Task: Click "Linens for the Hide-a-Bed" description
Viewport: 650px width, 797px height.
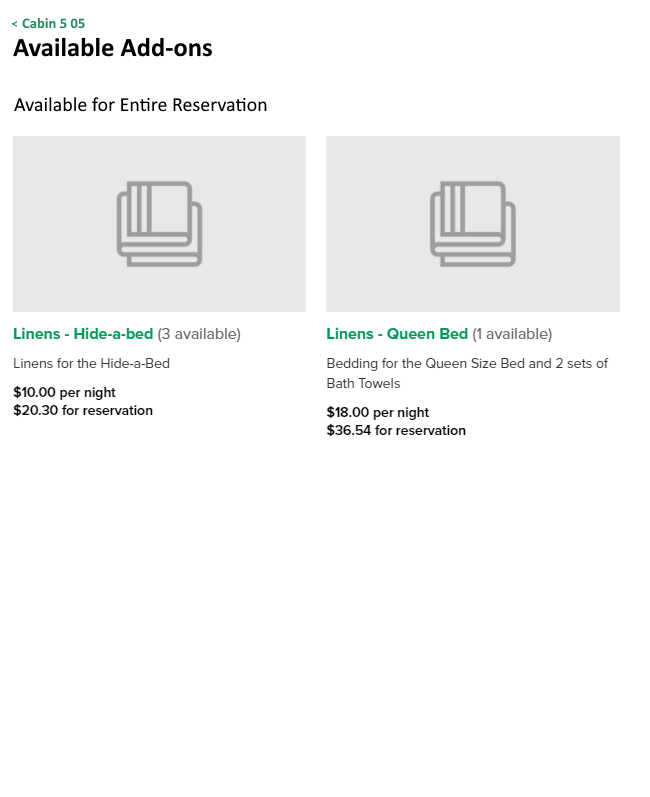Action: (x=91, y=364)
